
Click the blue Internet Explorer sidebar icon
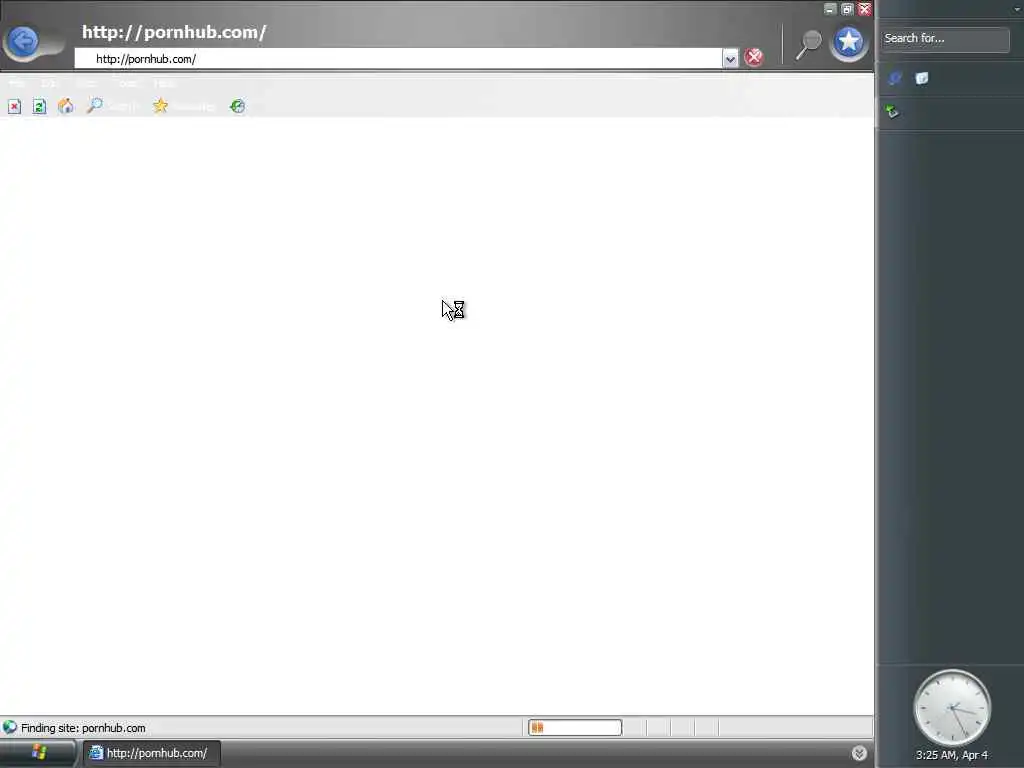coord(895,78)
